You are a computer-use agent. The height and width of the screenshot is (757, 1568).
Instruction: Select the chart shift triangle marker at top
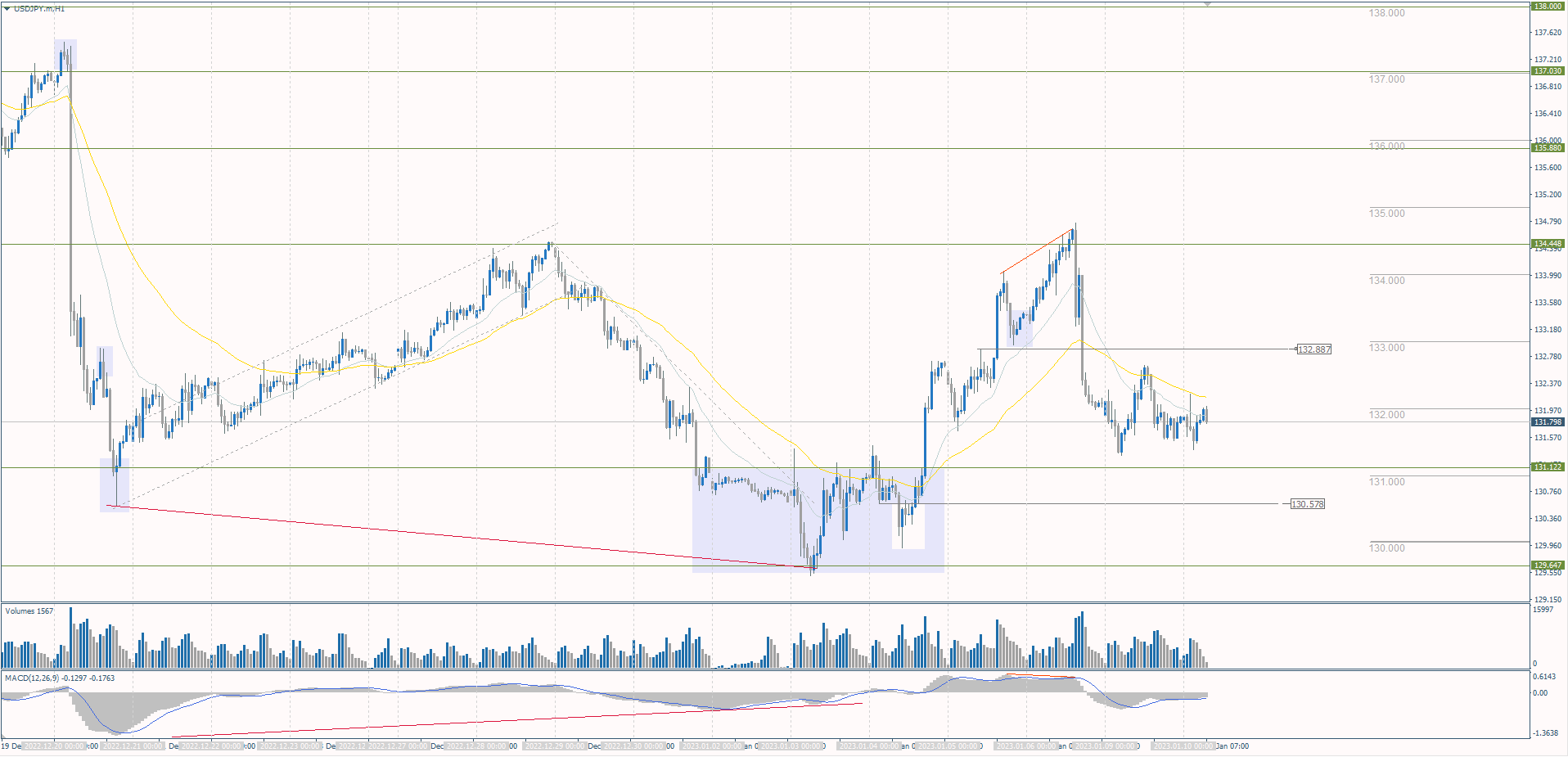1207,4
